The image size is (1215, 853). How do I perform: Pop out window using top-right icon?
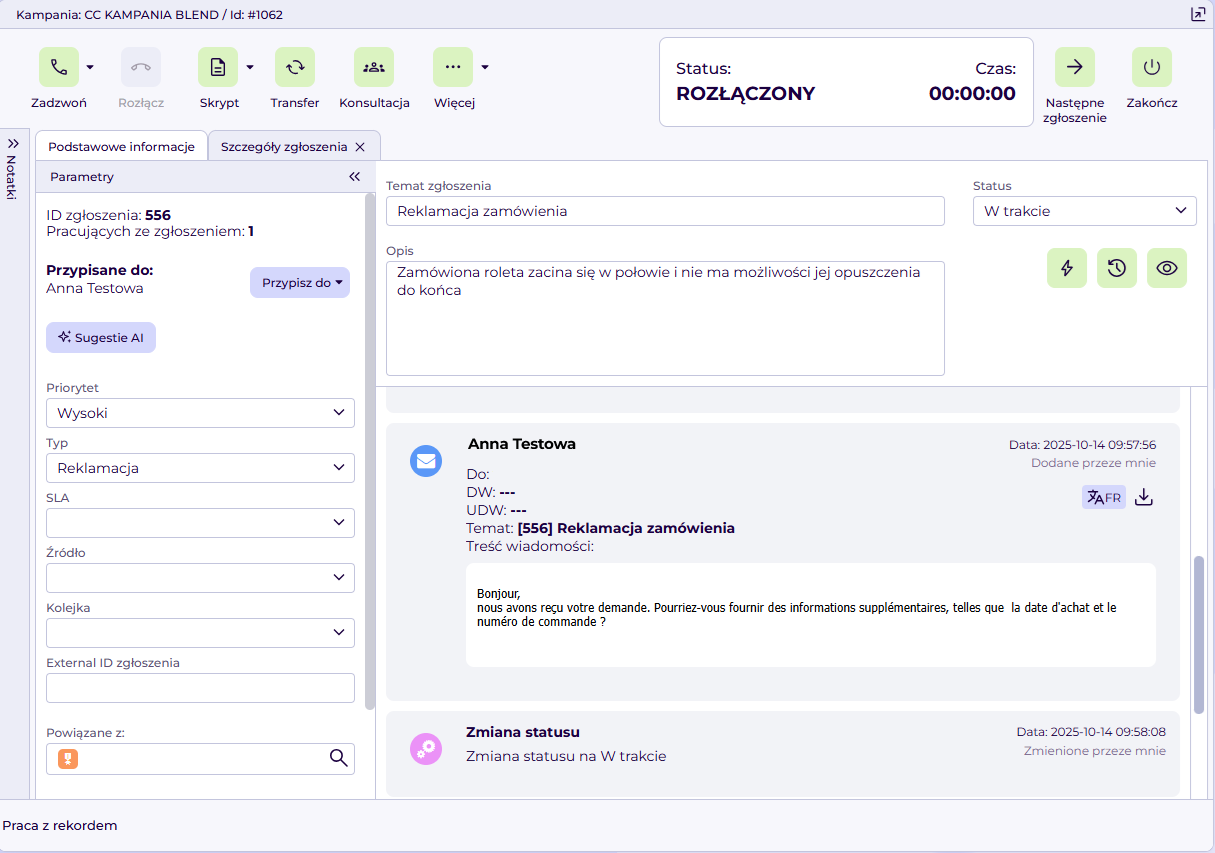(1197, 14)
